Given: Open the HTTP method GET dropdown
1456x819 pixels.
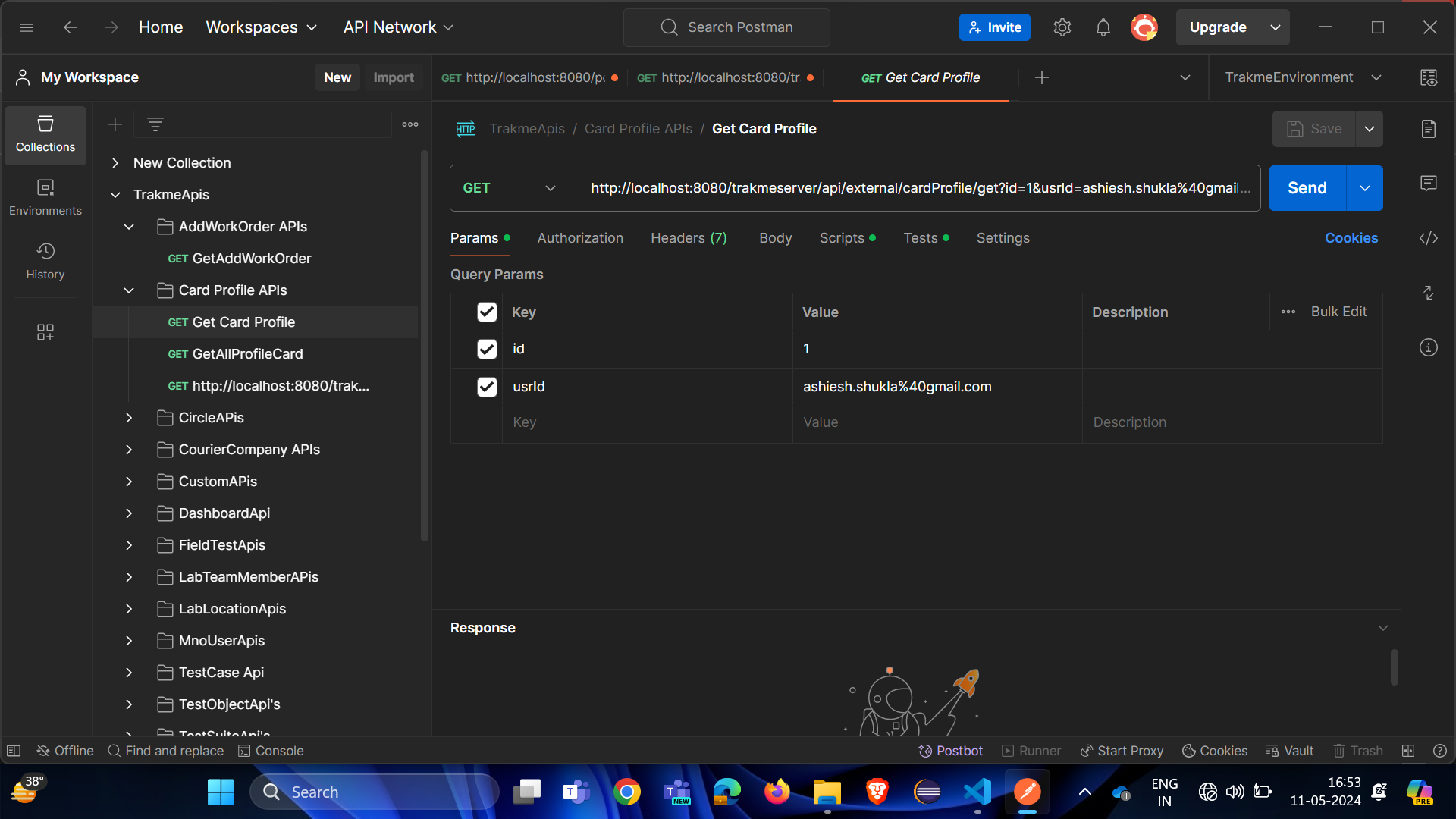Looking at the screenshot, I should (510, 188).
